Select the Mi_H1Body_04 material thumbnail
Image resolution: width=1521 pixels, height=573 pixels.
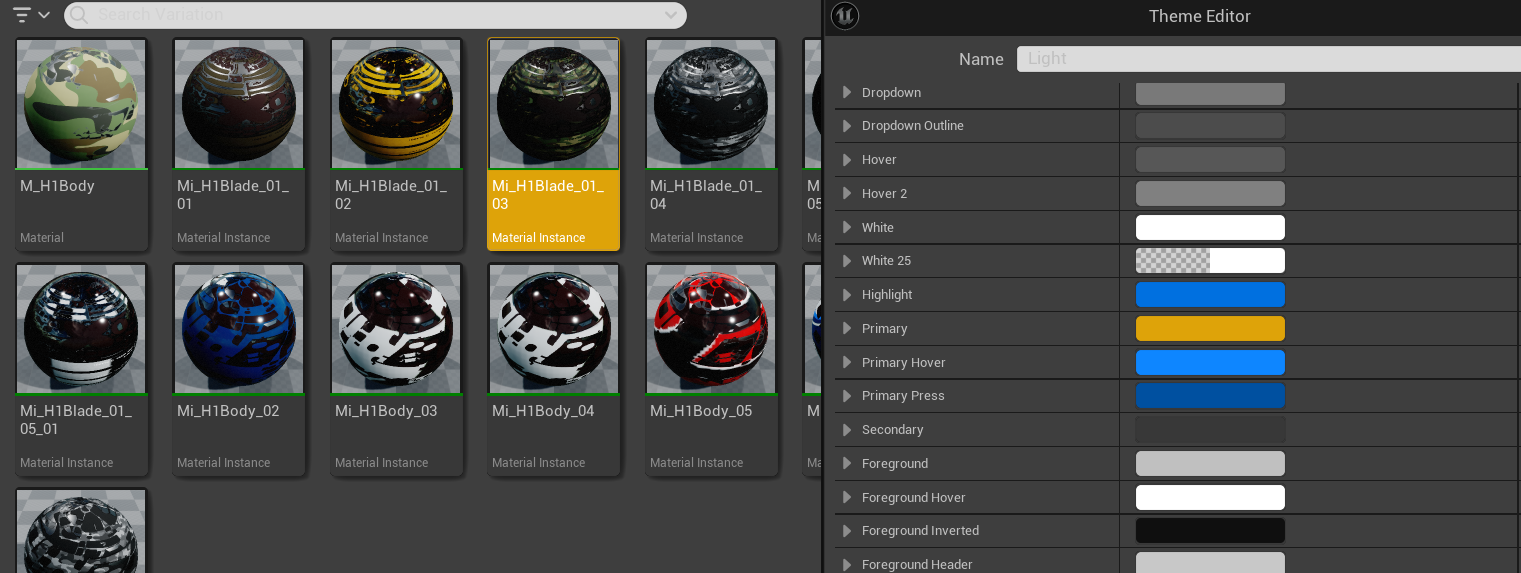(x=553, y=329)
